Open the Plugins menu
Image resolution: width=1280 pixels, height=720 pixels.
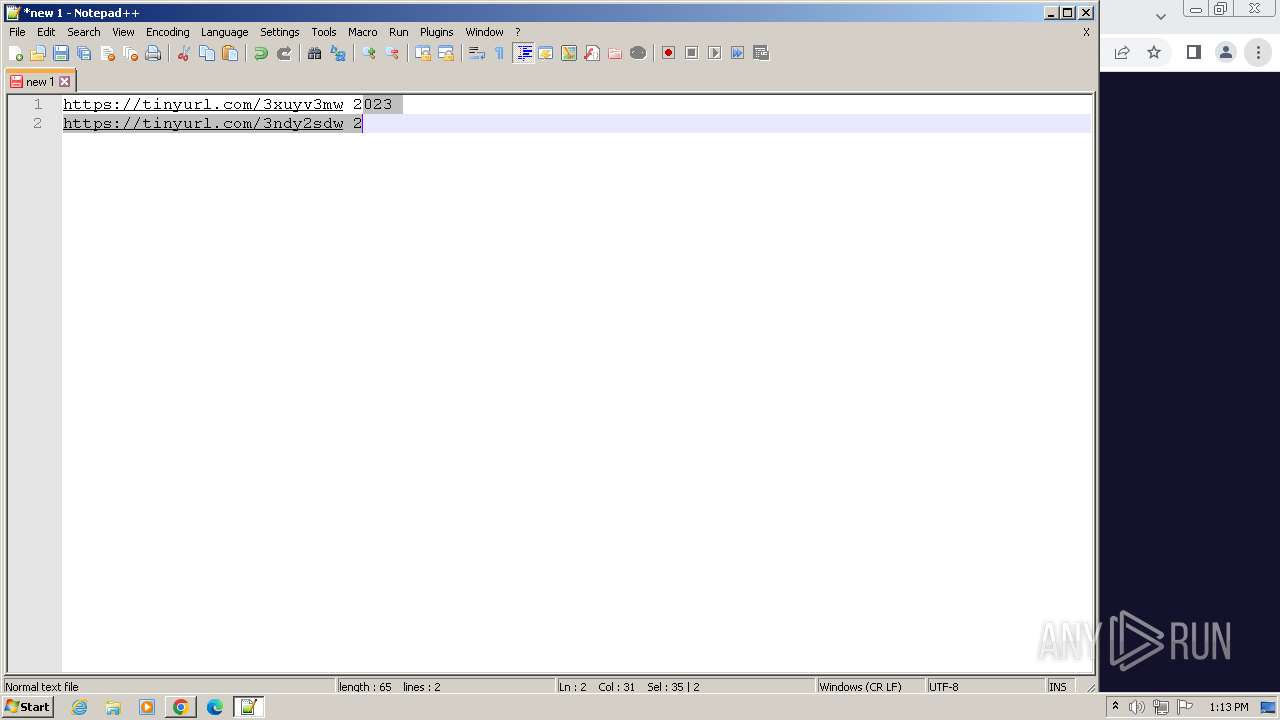click(436, 32)
